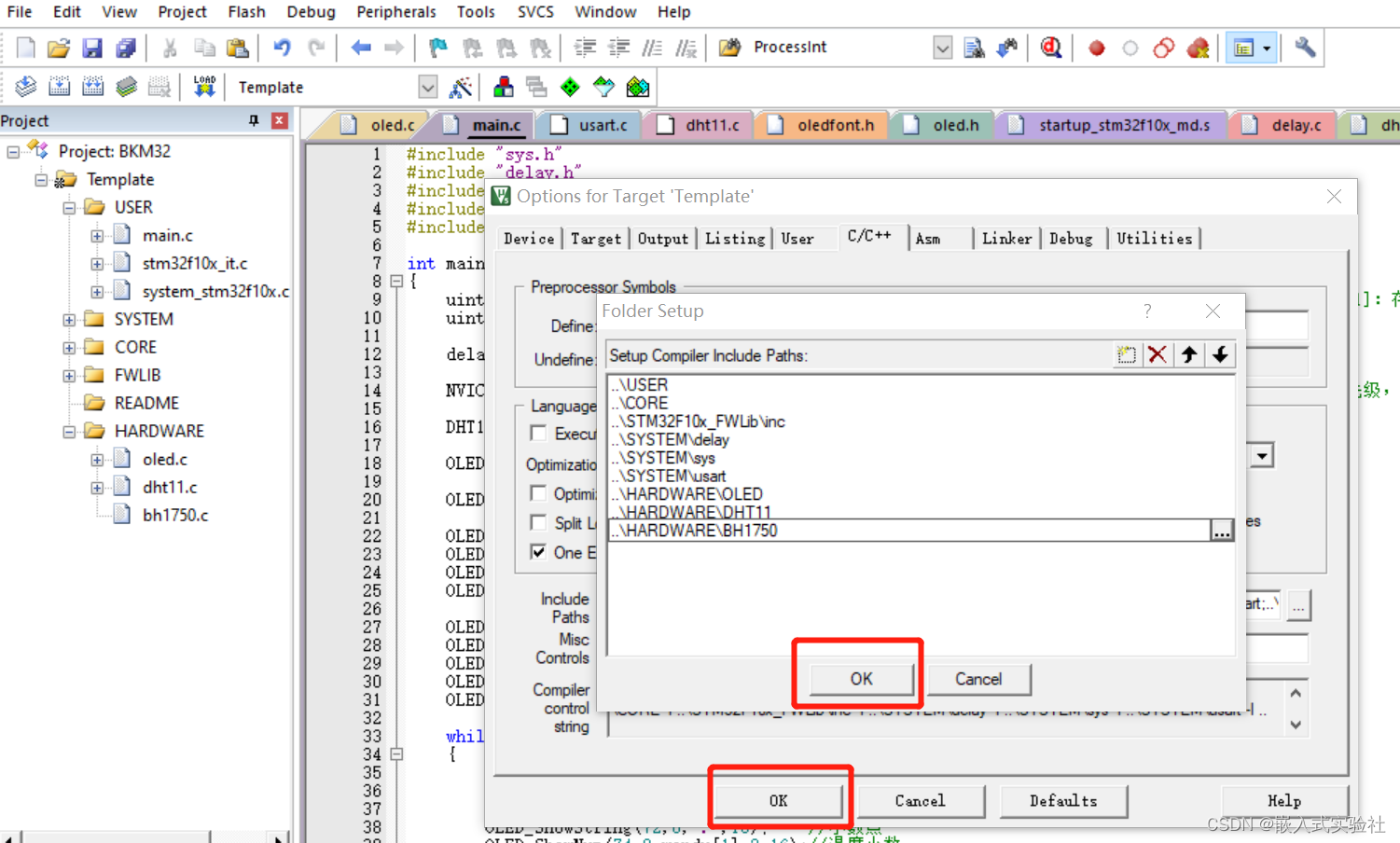The width and height of the screenshot is (1400, 843).
Task: Collapse the HARDWARE folder in project tree
Action: 69,432
